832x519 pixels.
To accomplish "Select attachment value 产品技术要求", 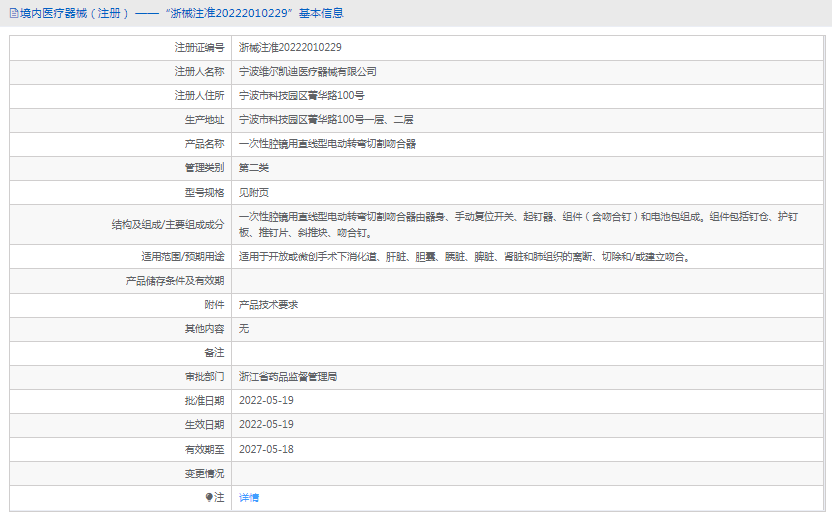I will [x=268, y=305].
